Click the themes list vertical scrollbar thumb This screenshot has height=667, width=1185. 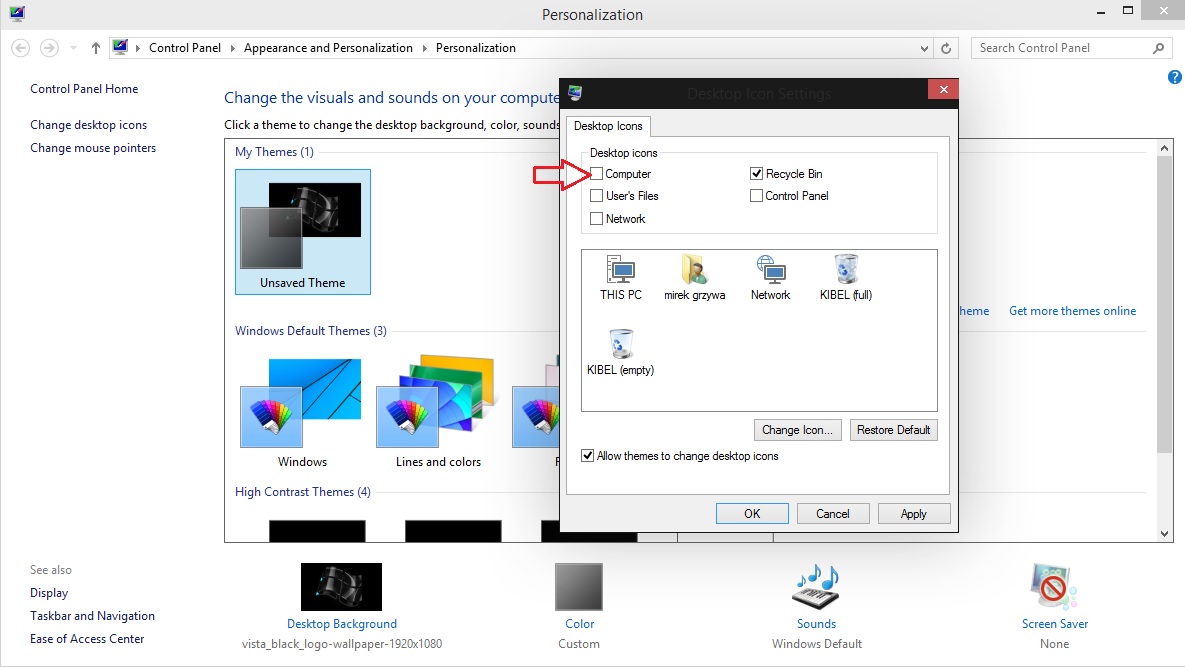tap(1164, 304)
